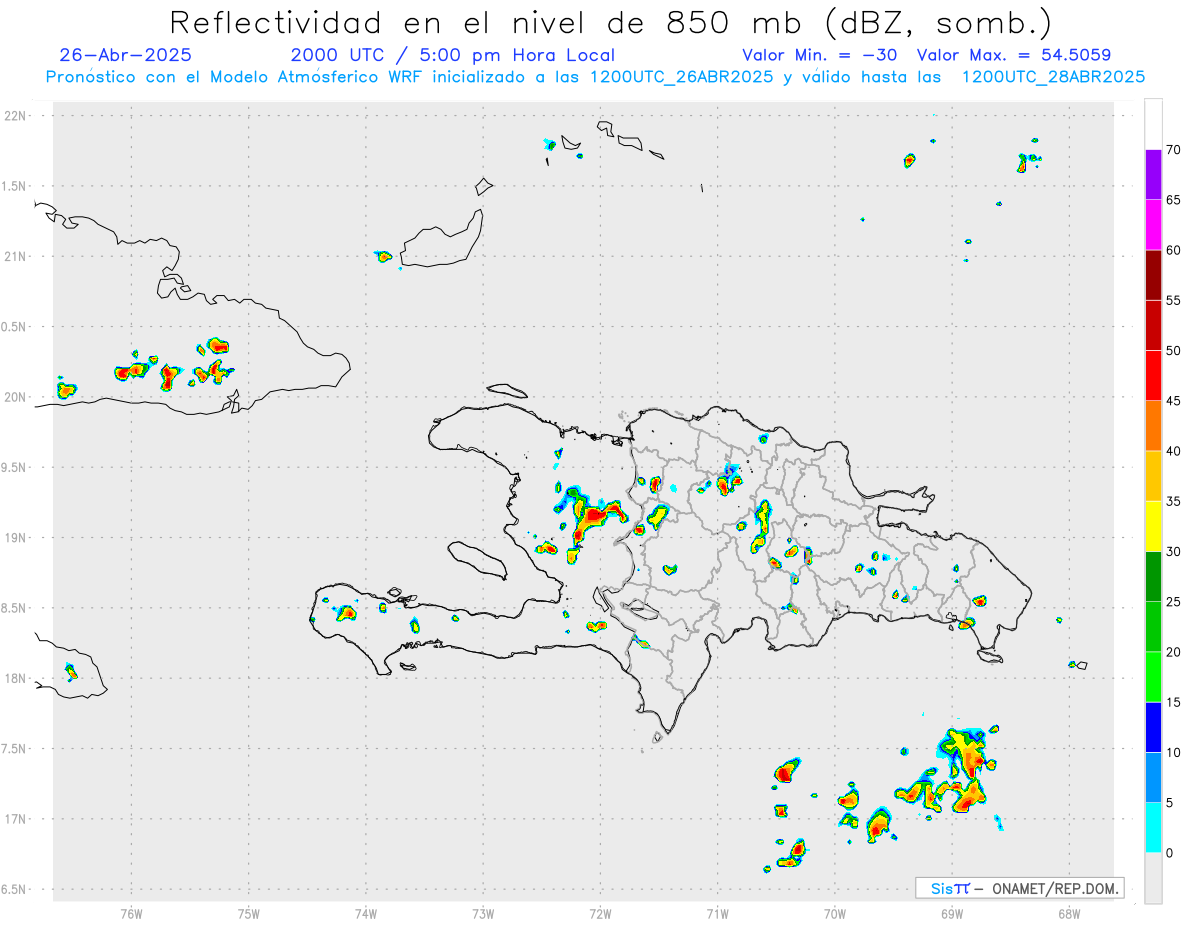Click the date text '26-Abr-2025'

click(125, 55)
